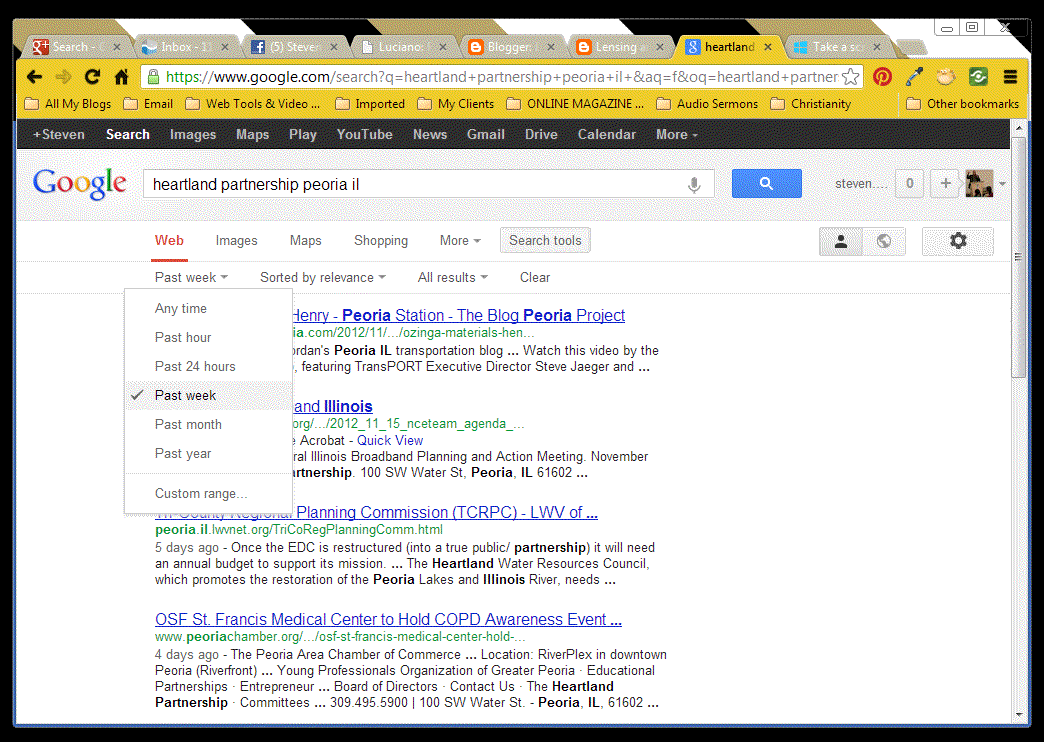The height and width of the screenshot is (742, 1044).
Task: Click the browser back arrow
Action: (35, 77)
